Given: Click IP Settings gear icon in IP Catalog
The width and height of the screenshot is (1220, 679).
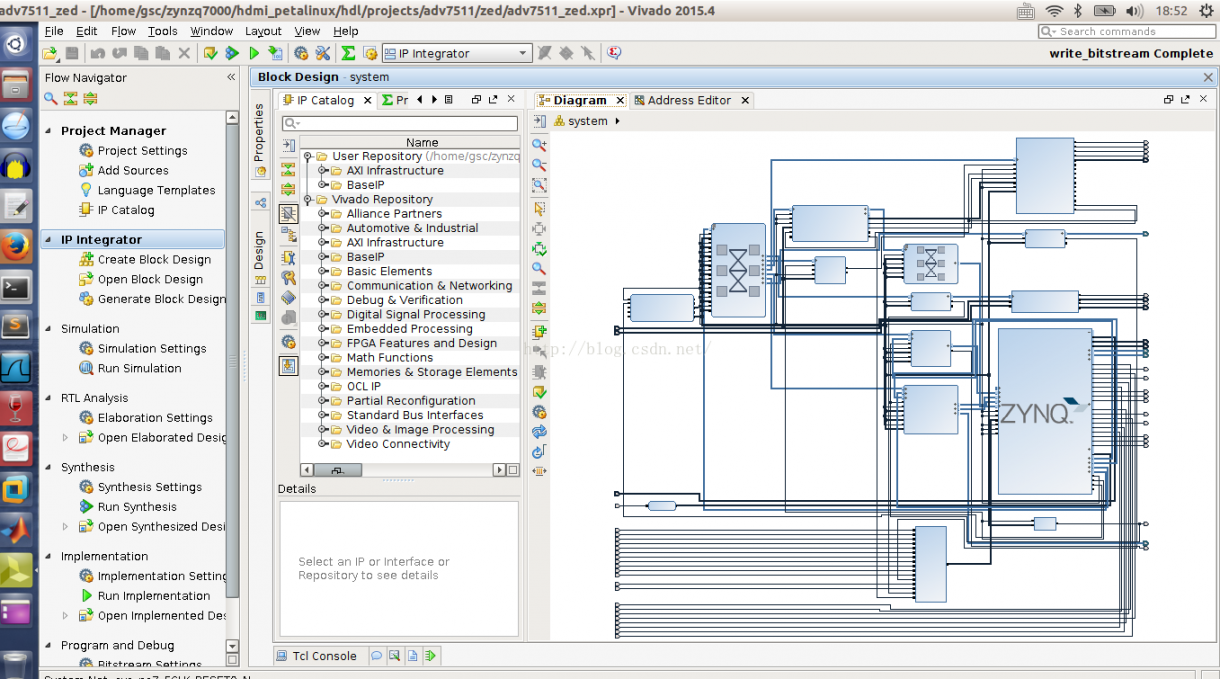Looking at the screenshot, I should [x=288, y=341].
